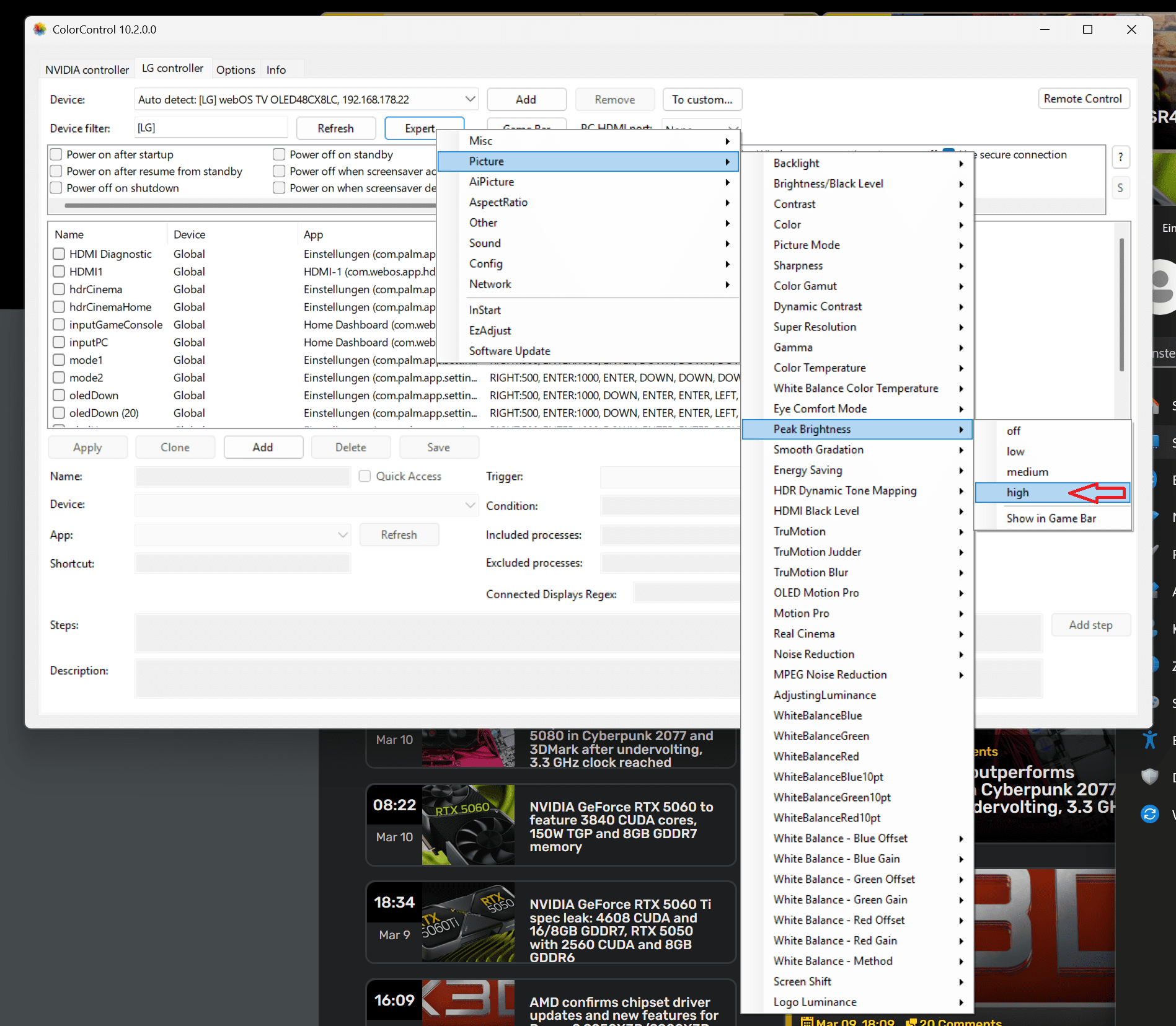Open the Energy Saving menu entry

[x=857, y=470]
